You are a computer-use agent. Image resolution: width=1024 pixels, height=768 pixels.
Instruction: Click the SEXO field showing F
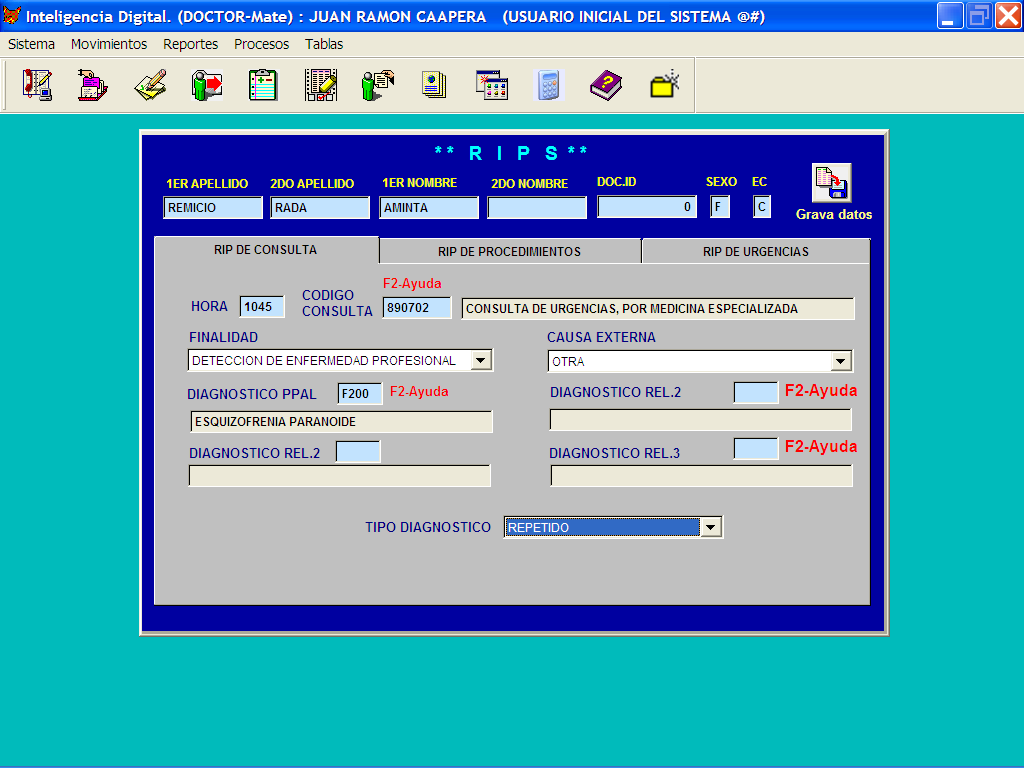720,207
